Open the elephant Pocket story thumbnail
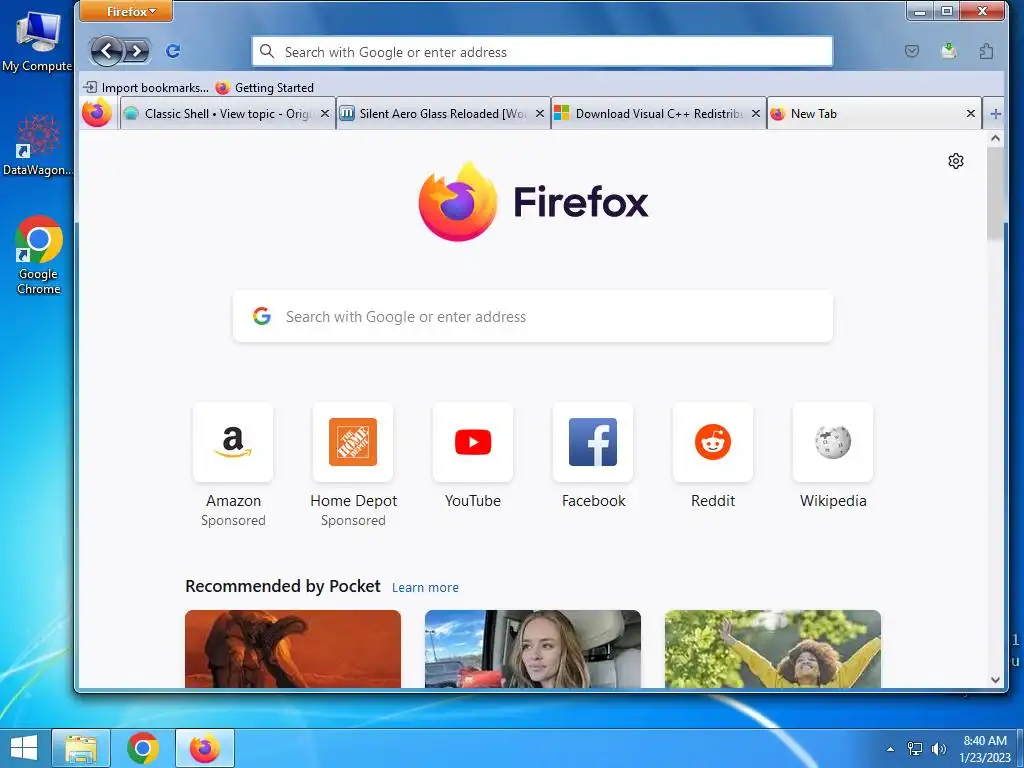The image size is (1024, 768). tap(293, 648)
